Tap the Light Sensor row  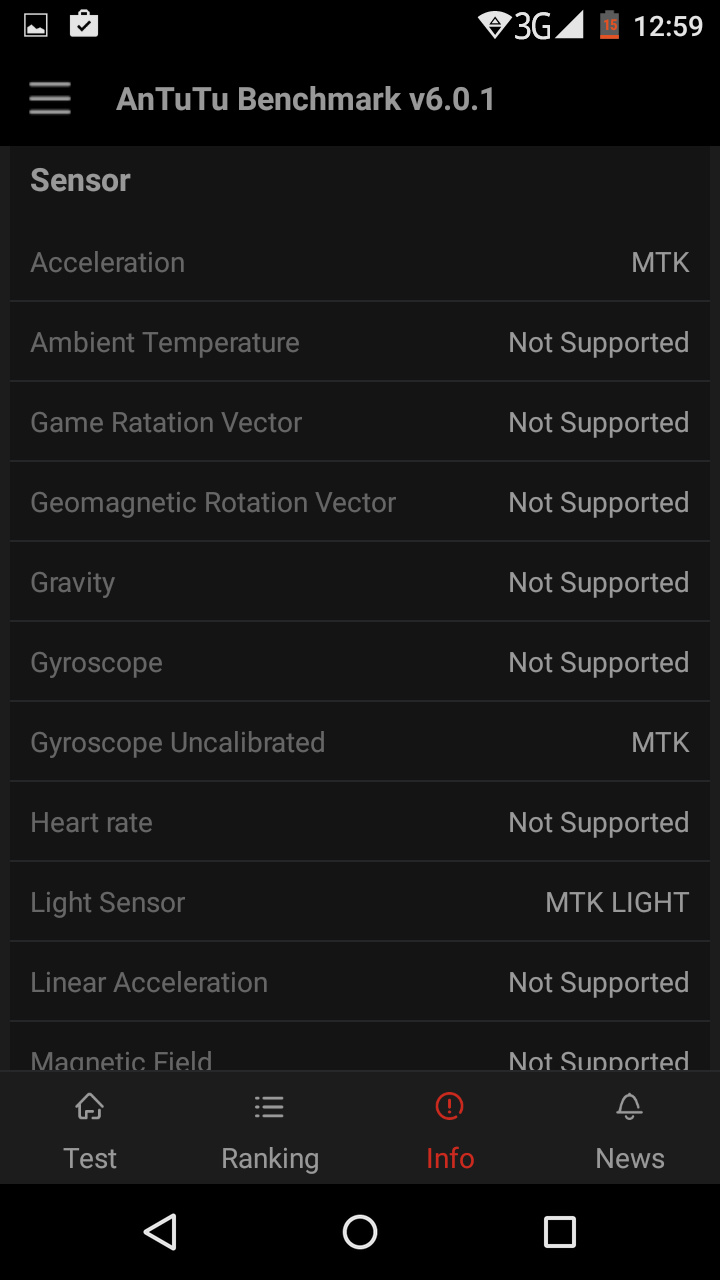(360, 902)
